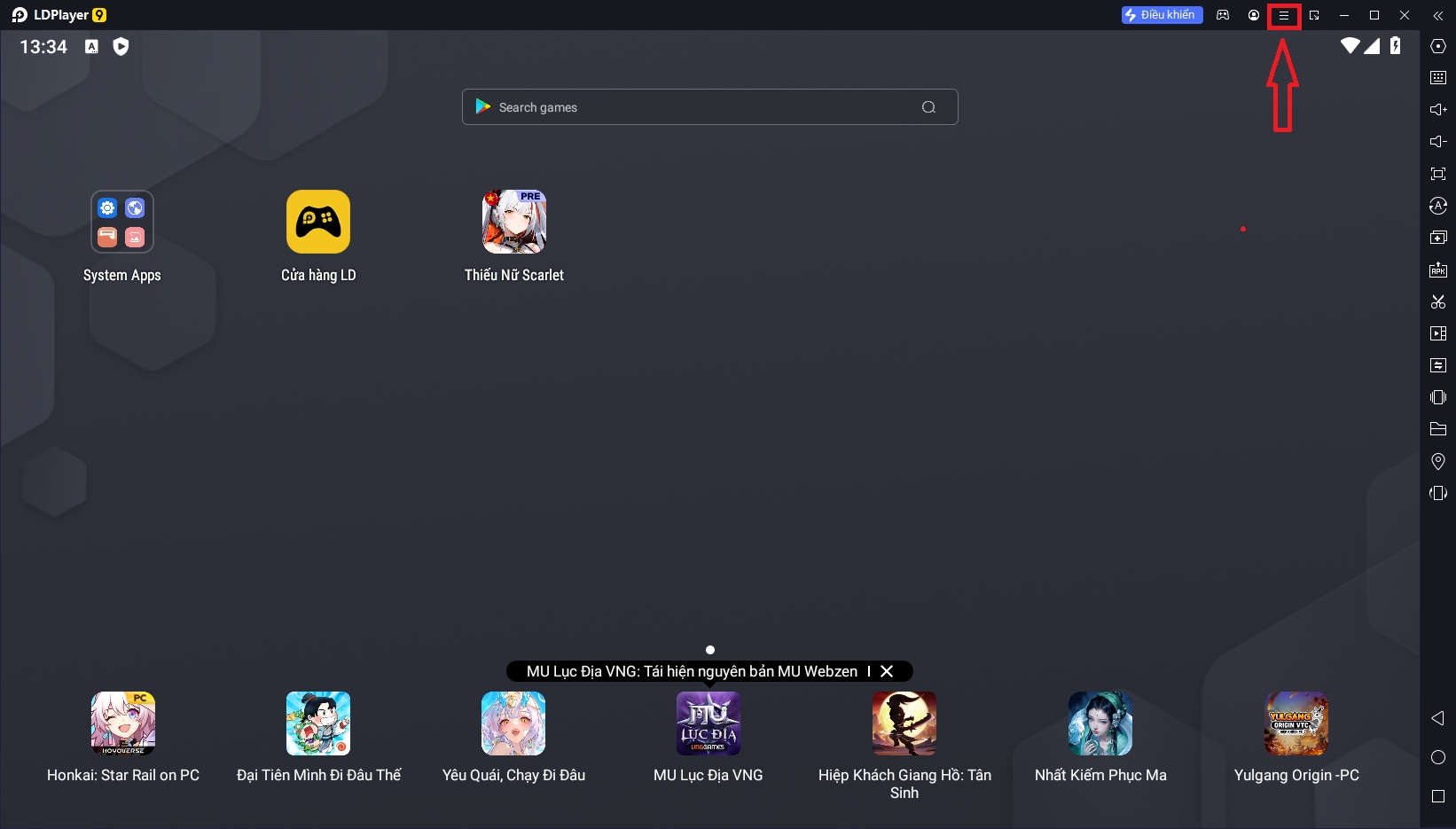Image resolution: width=1456 pixels, height=829 pixels.
Task: Open the video recorder sidebar icon
Action: [1437, 333]
